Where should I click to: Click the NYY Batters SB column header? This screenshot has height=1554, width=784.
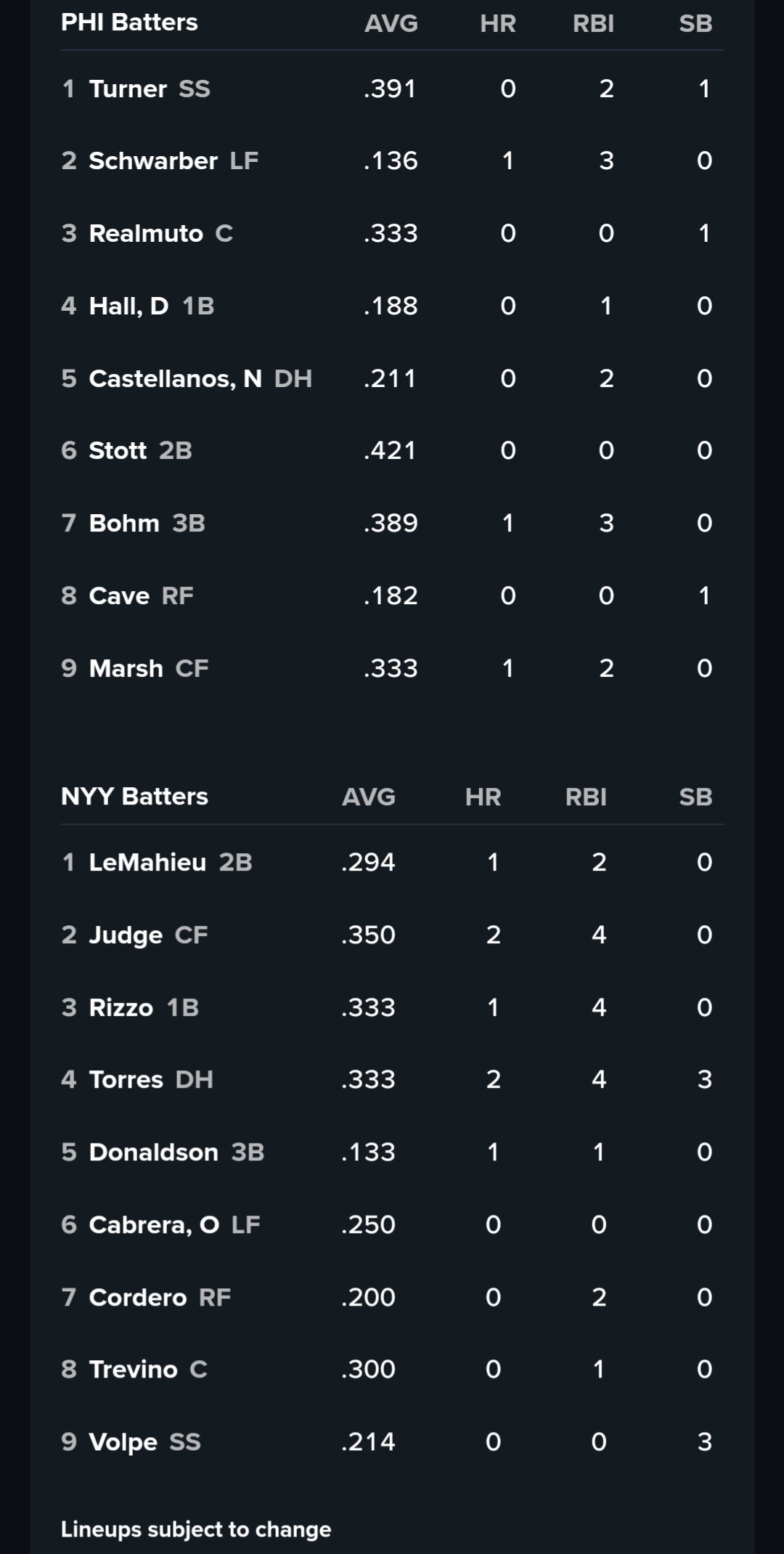[x=695, y=797]
